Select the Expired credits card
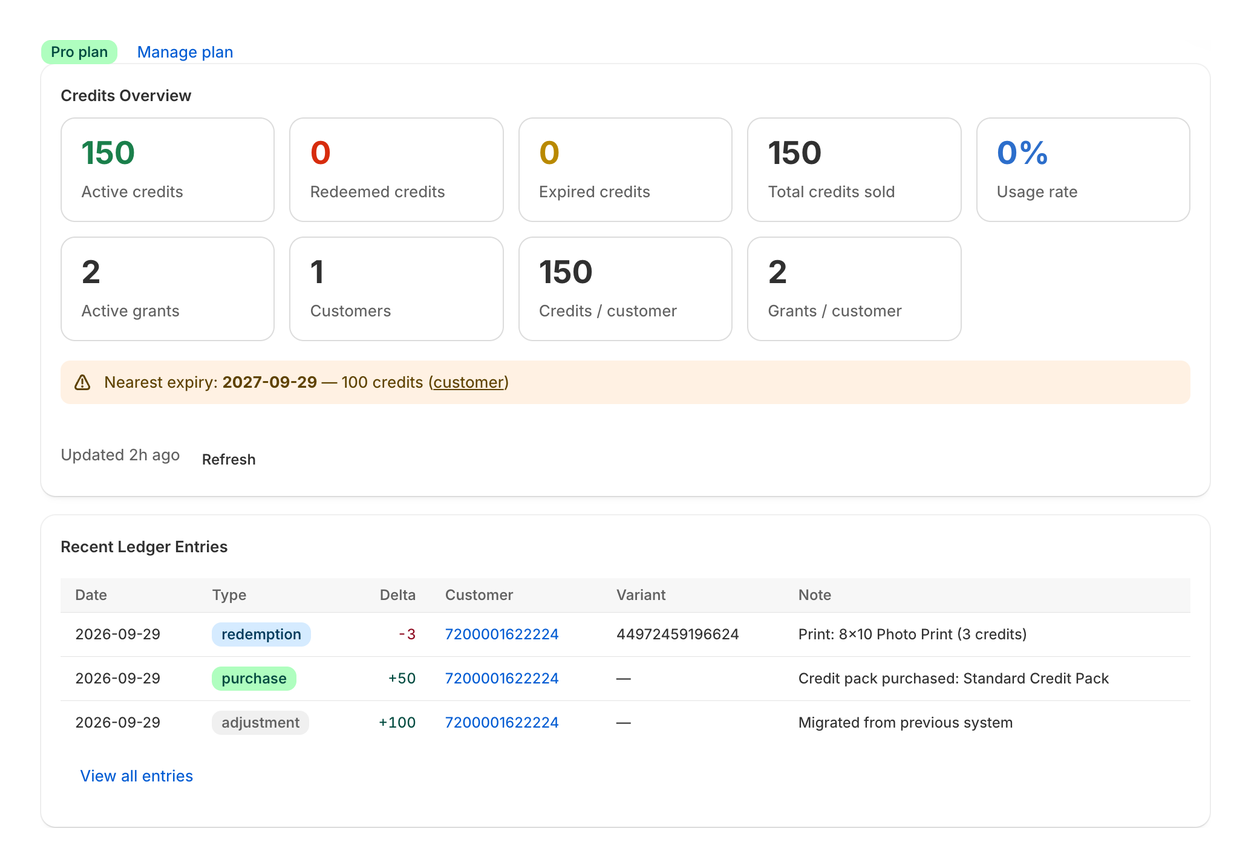Viewport: 1251px width, 868px height. pyautogui.click(x=625, y=170)
